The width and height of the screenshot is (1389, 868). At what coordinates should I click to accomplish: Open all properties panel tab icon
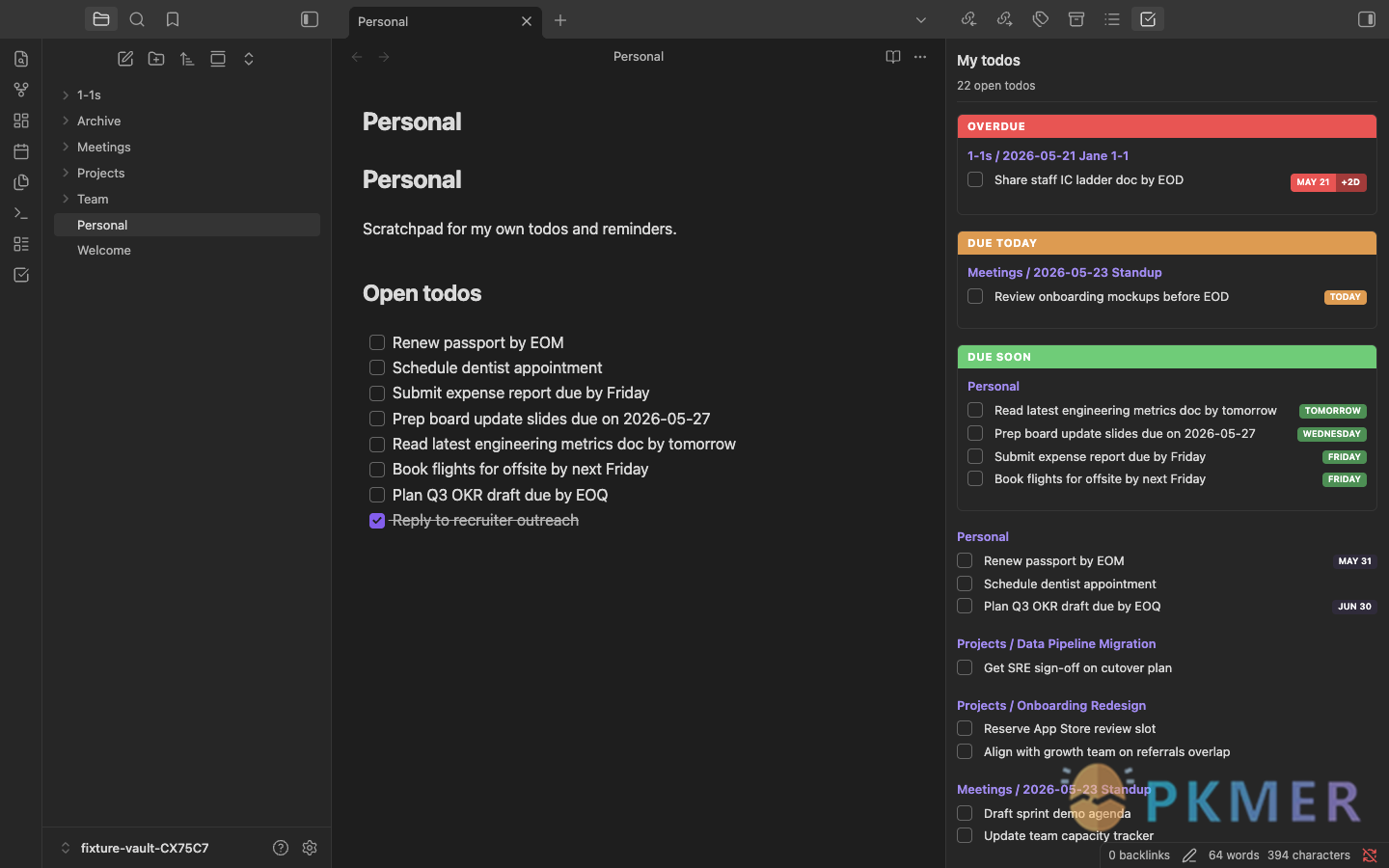[1076, 19]
